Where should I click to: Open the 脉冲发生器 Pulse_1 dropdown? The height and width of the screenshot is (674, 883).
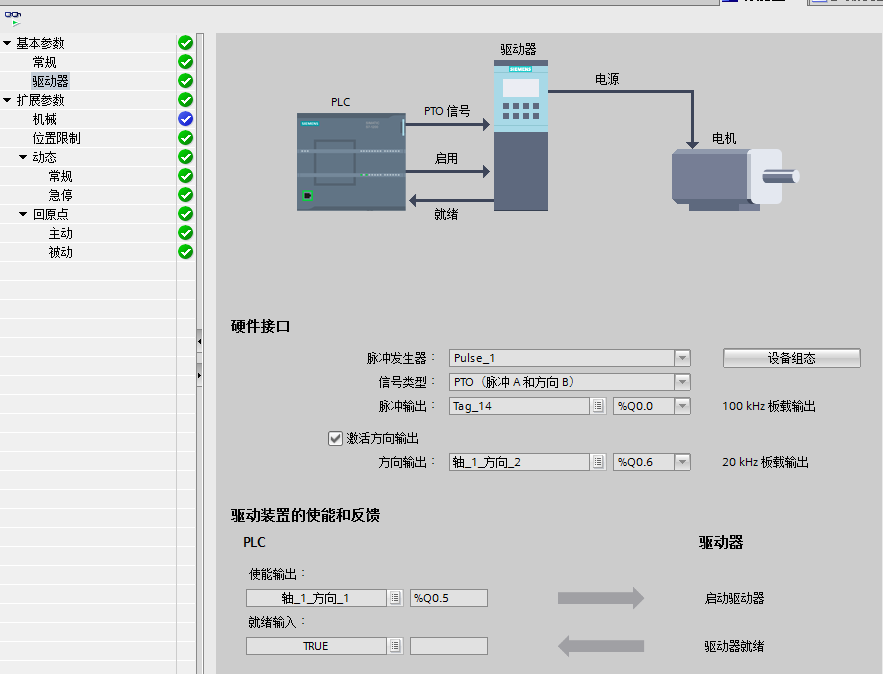click(682, 358)
